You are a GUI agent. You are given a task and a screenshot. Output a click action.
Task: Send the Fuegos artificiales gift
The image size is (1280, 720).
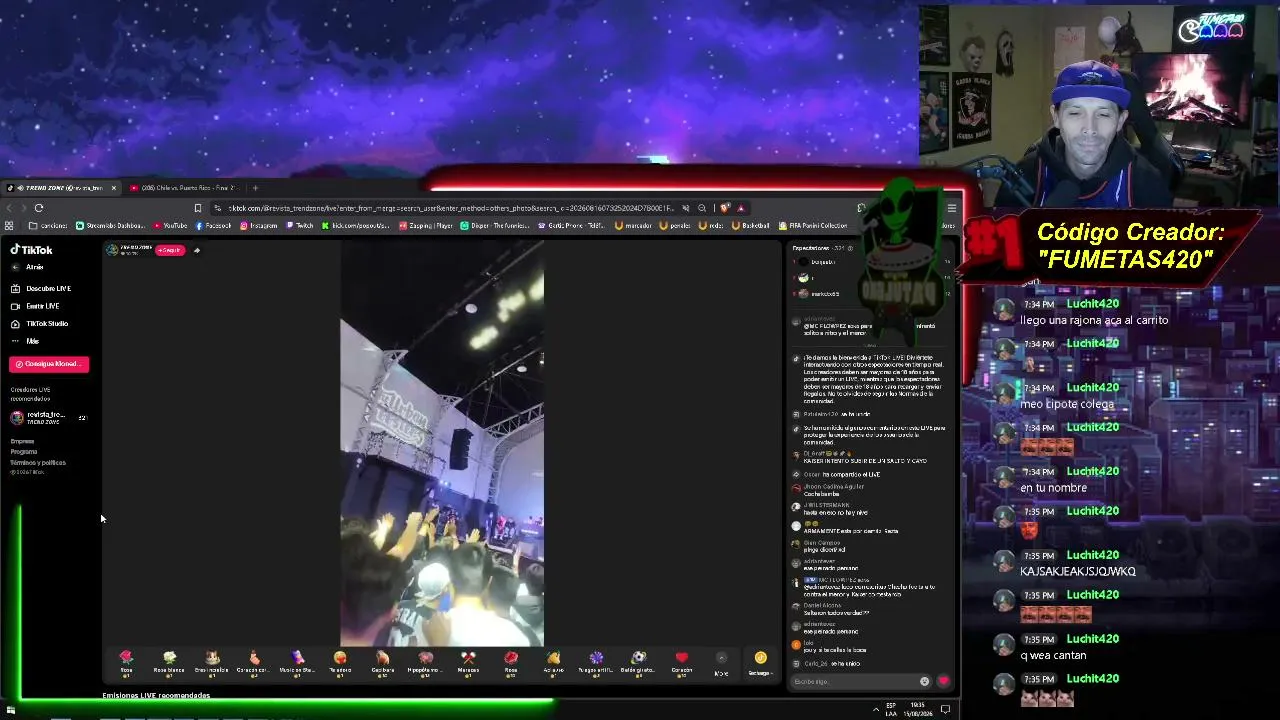[596, 662]
